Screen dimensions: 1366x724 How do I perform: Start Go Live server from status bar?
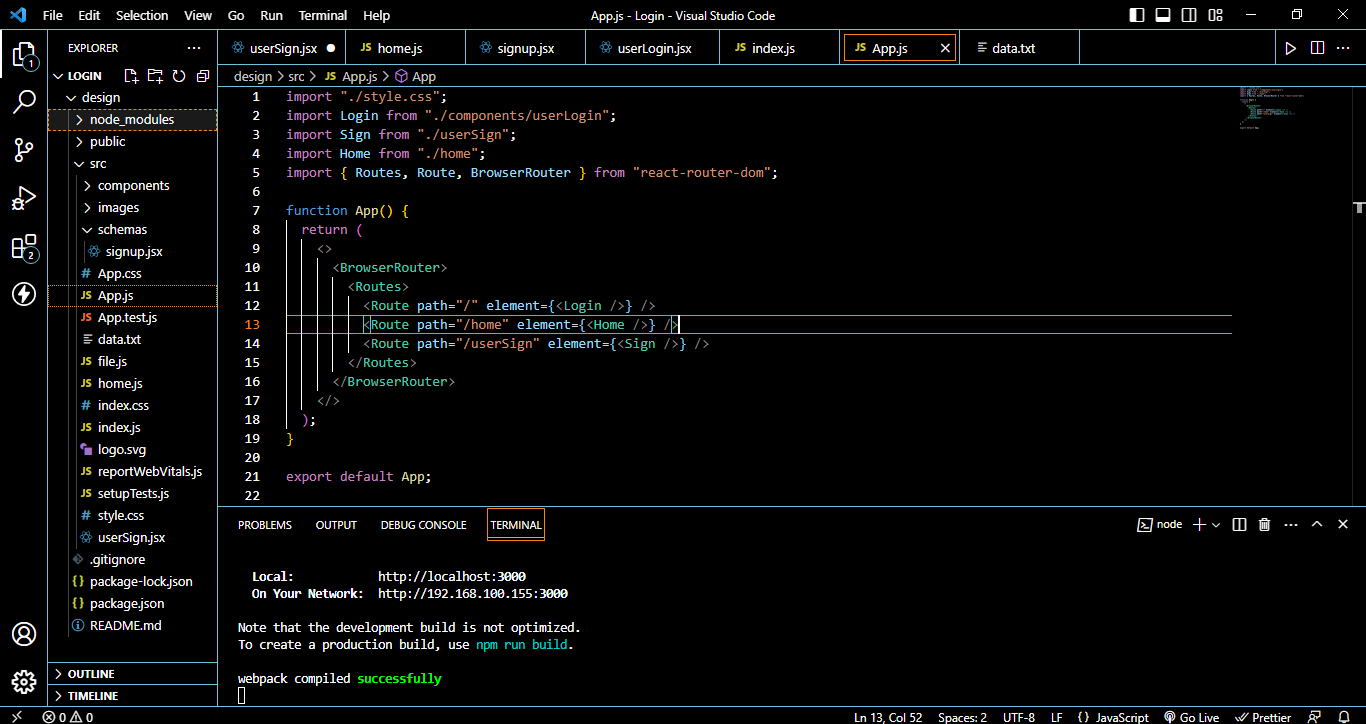[x=1192, y=717]
